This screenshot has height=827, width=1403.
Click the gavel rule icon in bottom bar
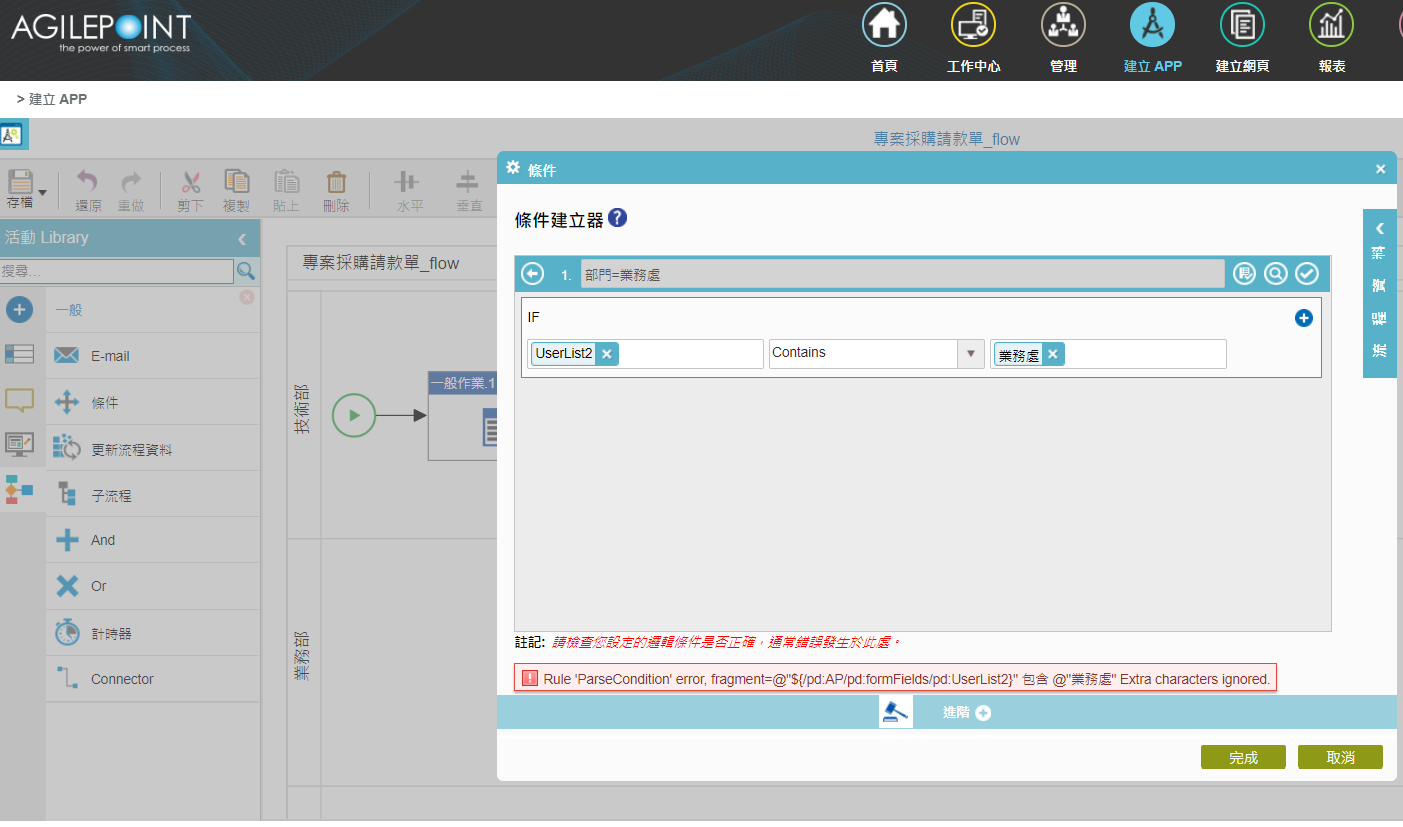click(x=895, y=712)
